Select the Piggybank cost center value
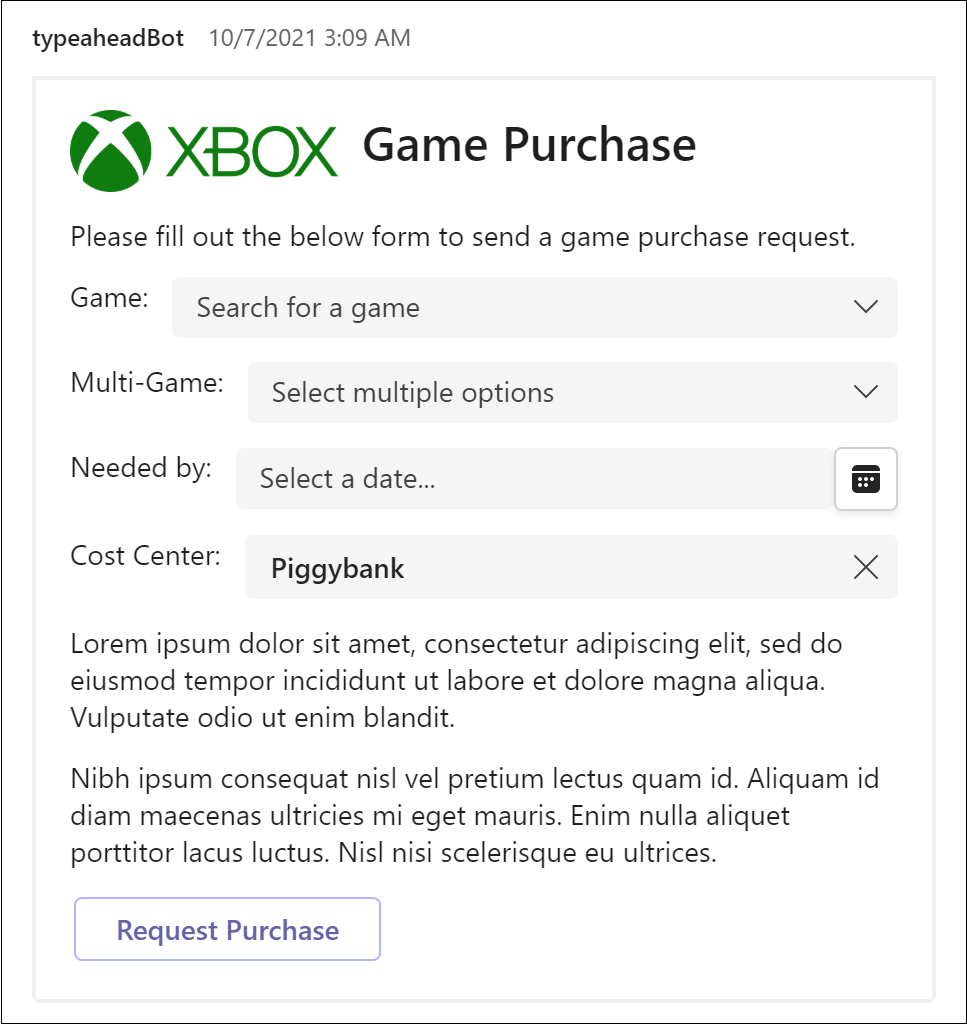The width and height of the screenshot is (967, 1036). point(338,569)
